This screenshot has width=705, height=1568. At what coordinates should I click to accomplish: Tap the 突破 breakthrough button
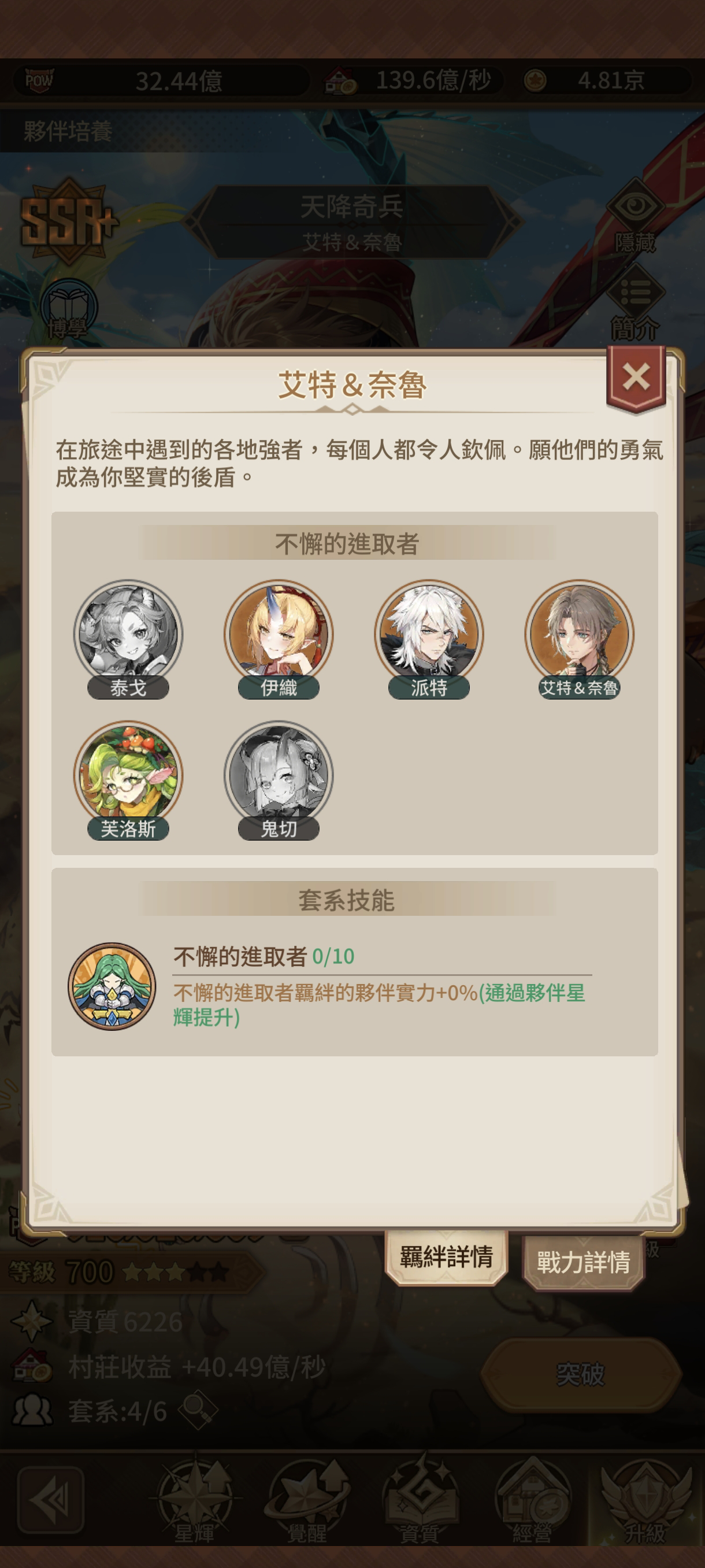click(x=581, y=1374)
